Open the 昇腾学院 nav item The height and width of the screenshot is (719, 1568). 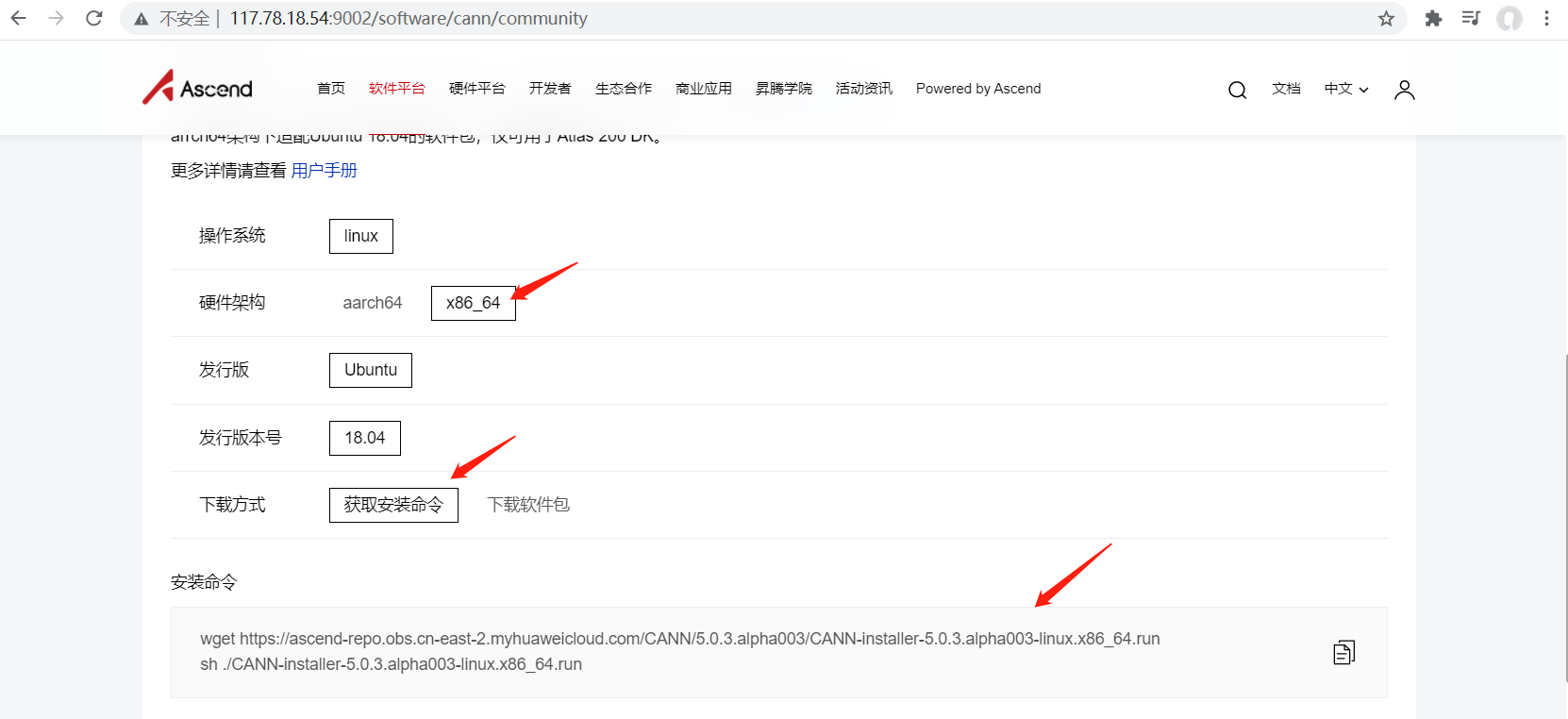click(x=784, y=89)
